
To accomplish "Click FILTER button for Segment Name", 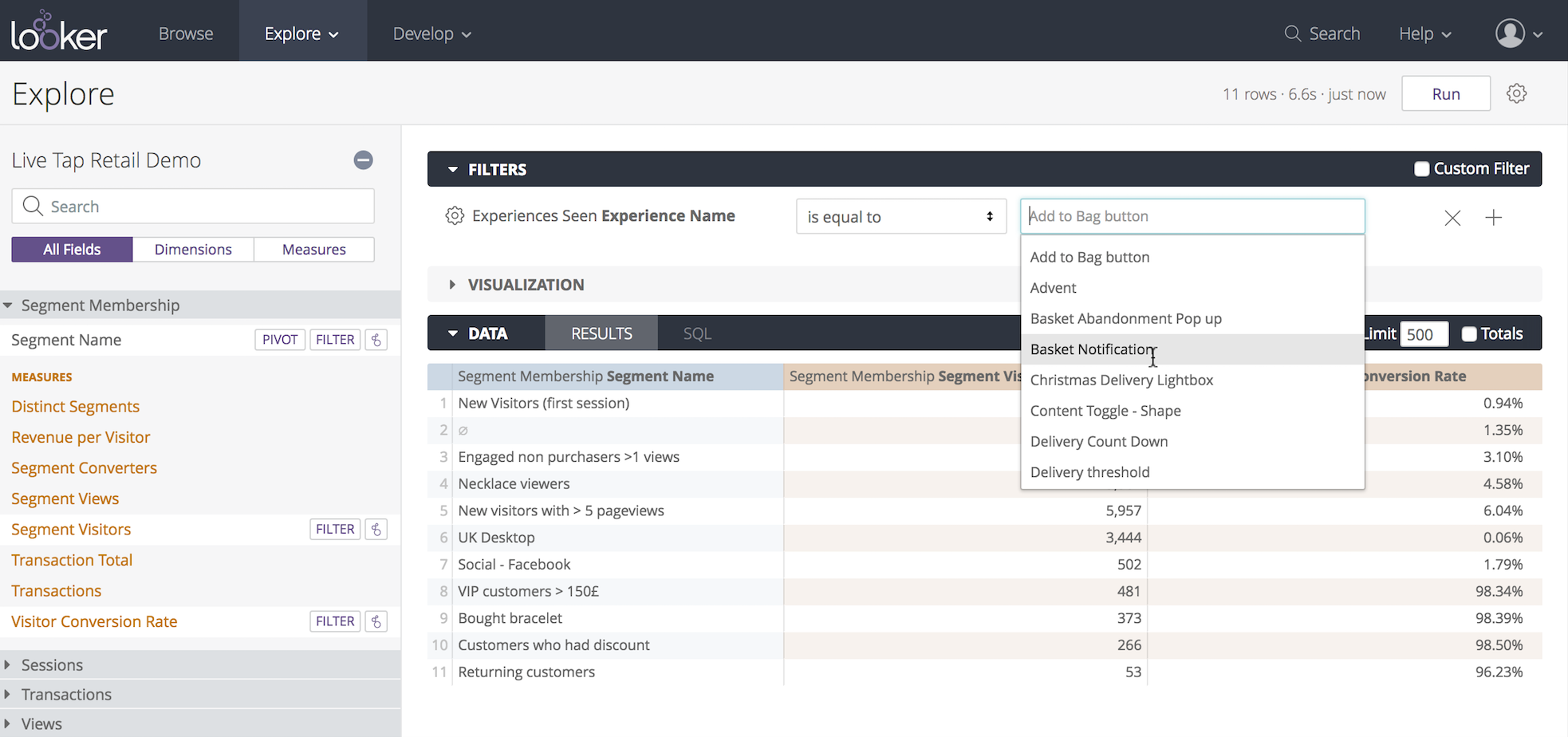I will point(335,340).
